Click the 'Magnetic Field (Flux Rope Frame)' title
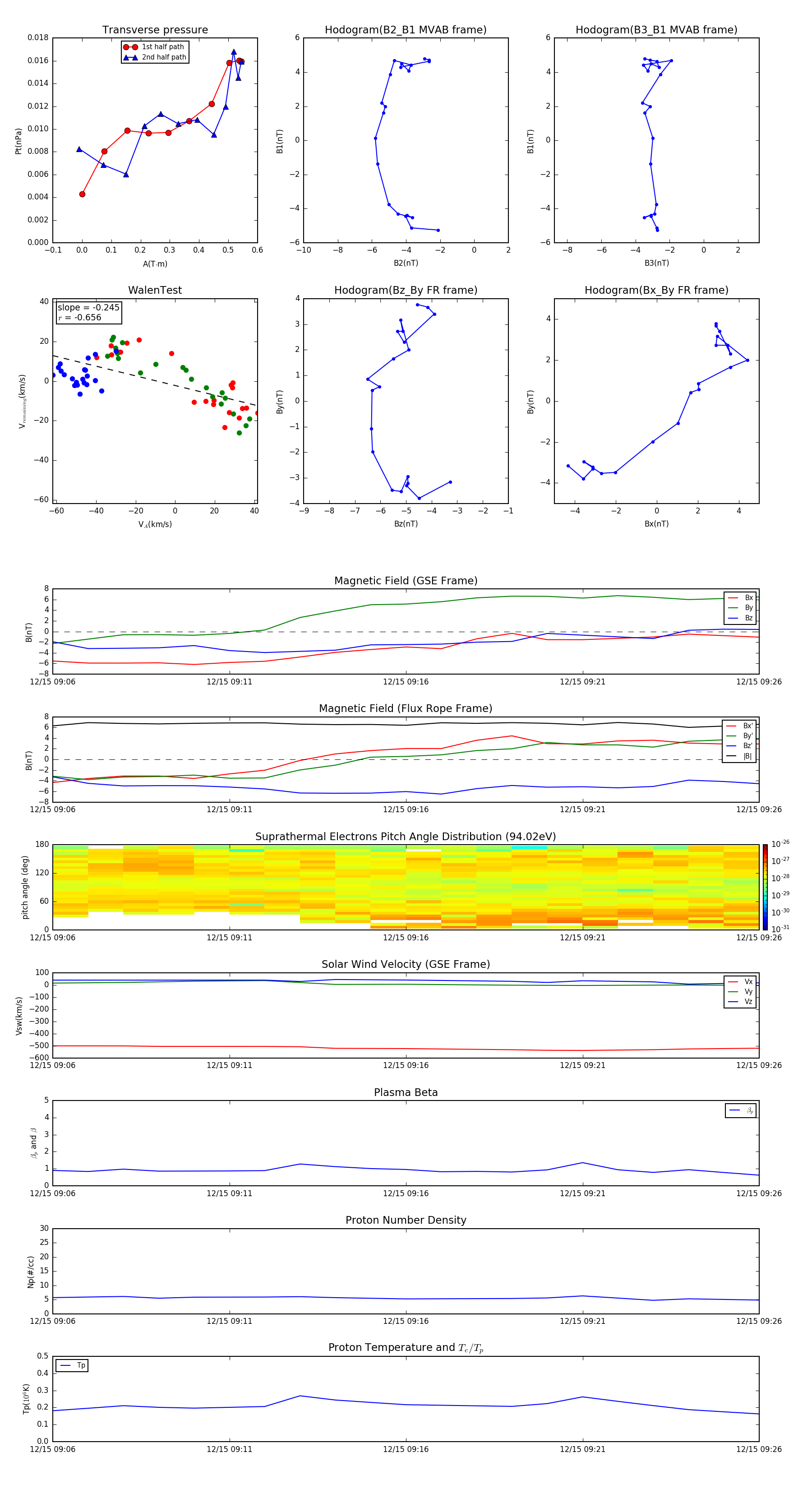812x1489 pixels. [x=406, y=708]
